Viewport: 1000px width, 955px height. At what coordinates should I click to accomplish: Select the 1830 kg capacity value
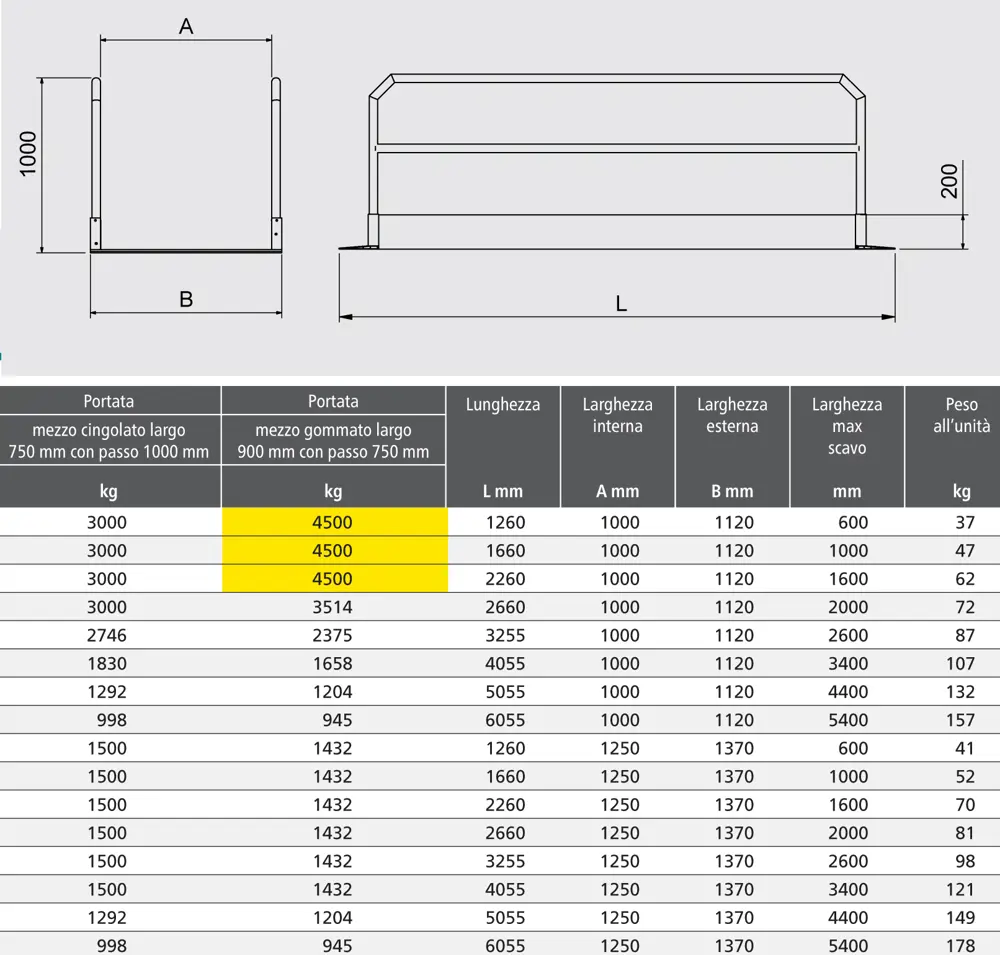tap(109, 663)
